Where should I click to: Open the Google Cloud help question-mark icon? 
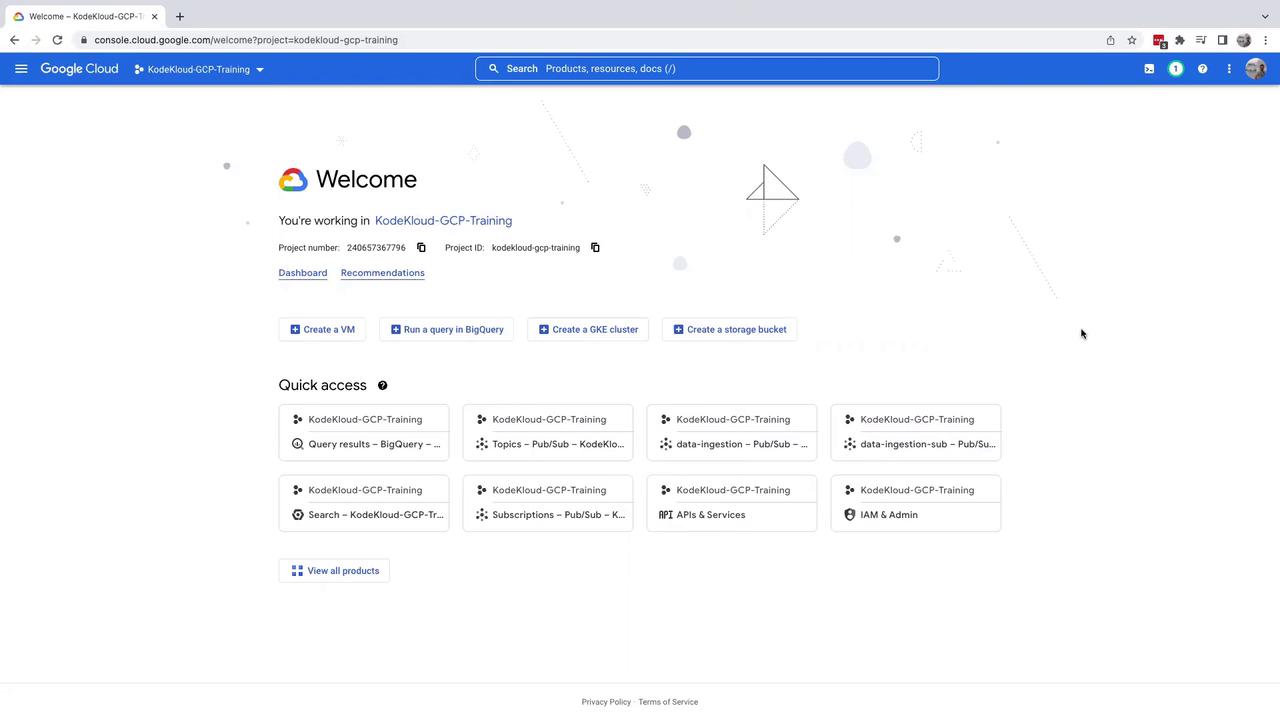1202,69
